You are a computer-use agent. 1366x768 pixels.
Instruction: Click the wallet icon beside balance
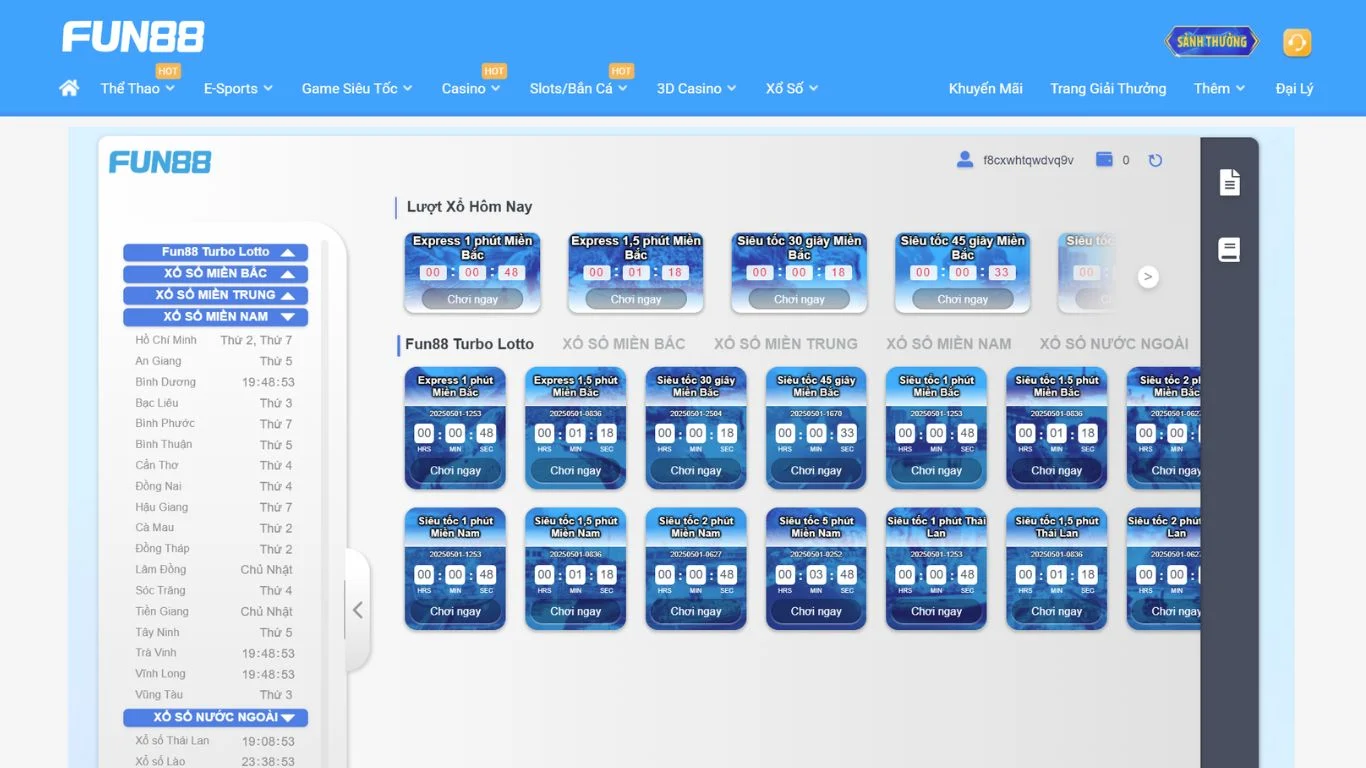pos(1104,160)
